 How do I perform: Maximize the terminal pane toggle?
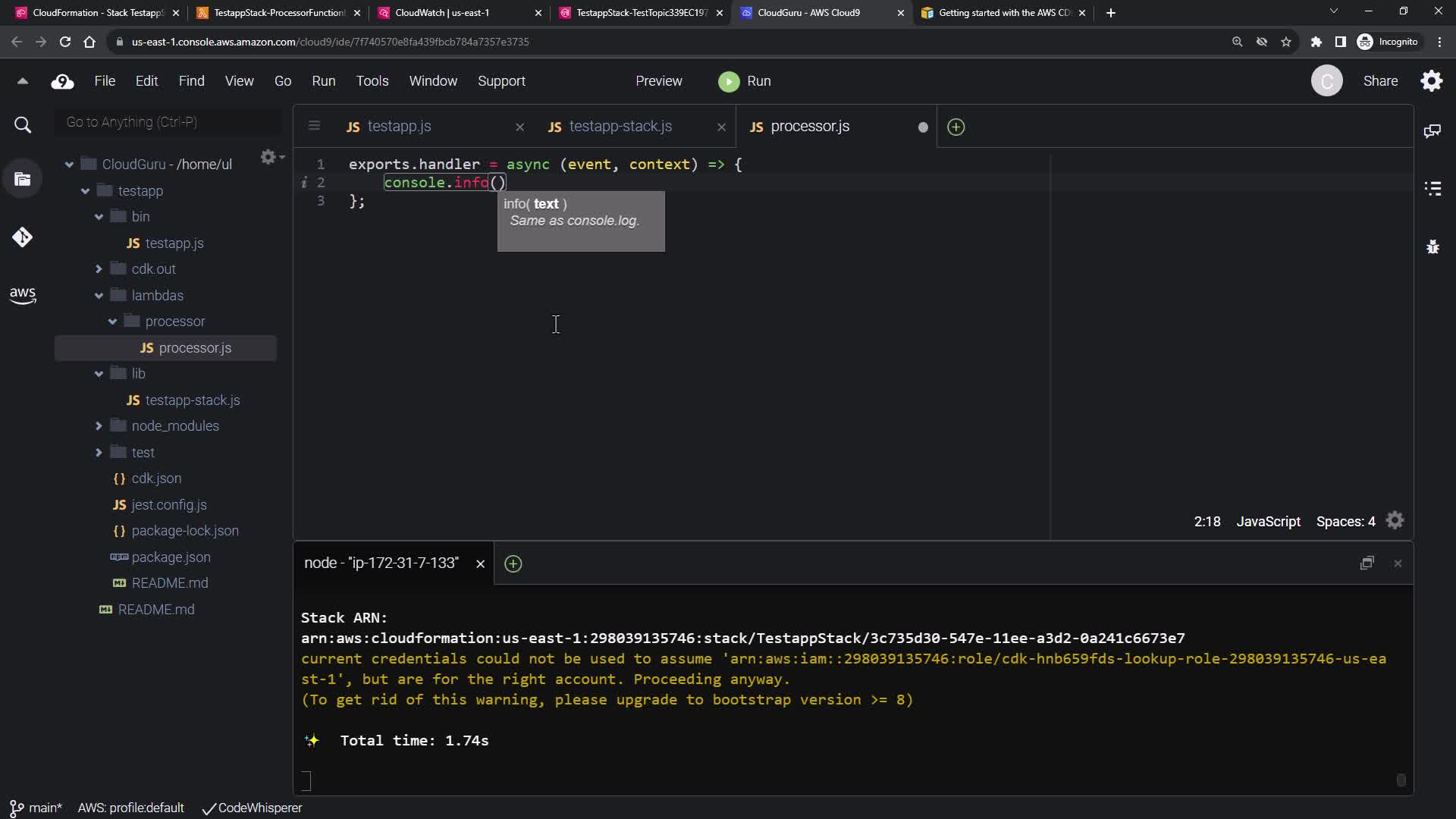1367,563
